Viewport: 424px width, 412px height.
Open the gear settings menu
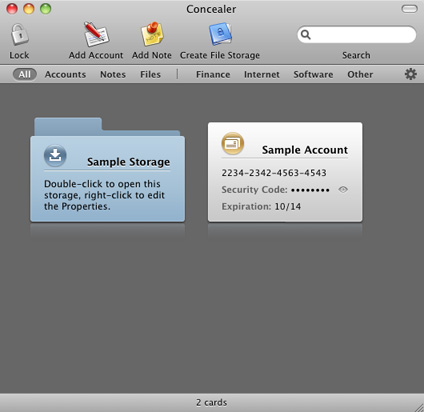coord(410,74)
